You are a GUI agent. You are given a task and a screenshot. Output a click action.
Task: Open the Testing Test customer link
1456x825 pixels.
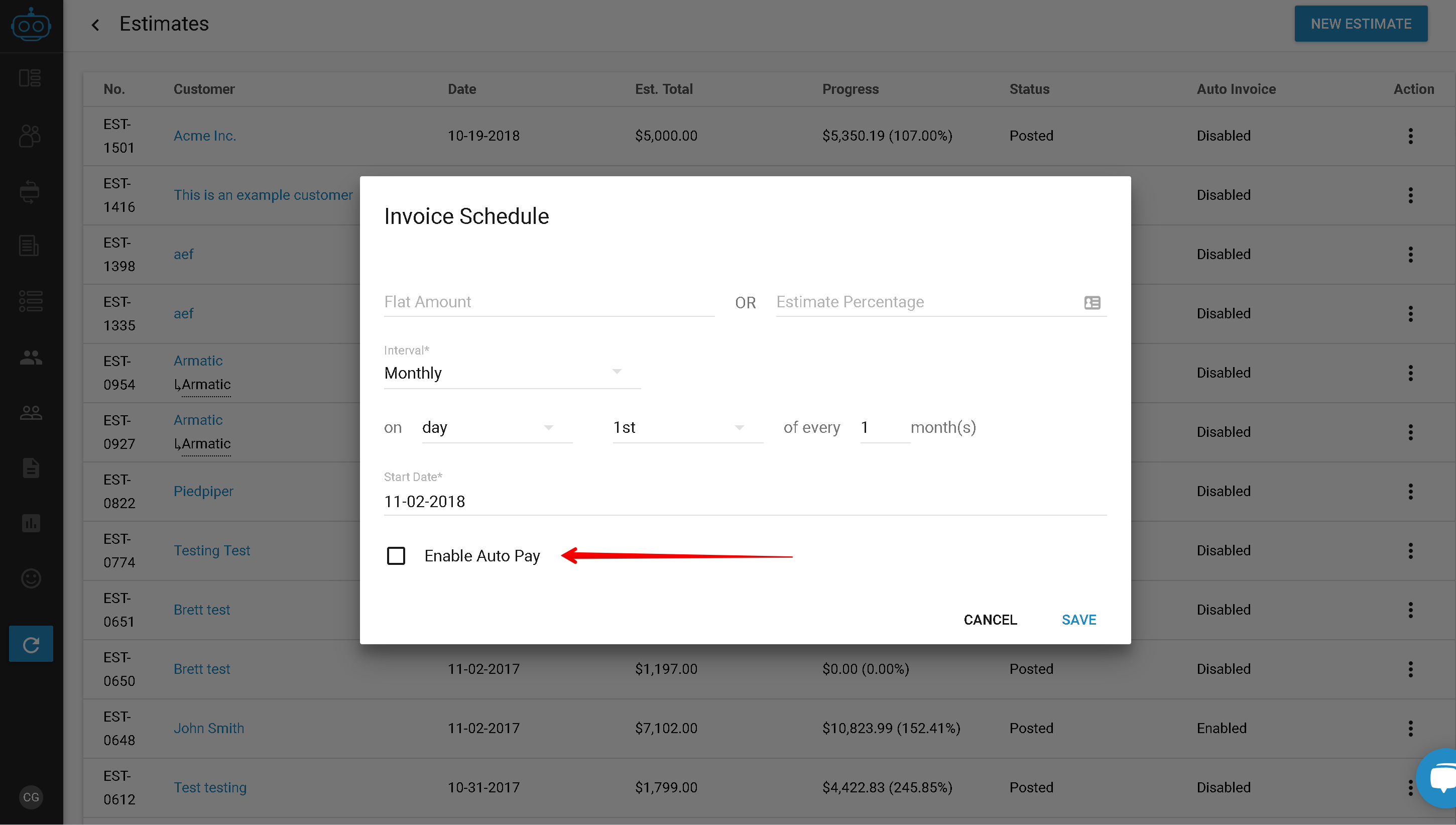pos(211,551)
